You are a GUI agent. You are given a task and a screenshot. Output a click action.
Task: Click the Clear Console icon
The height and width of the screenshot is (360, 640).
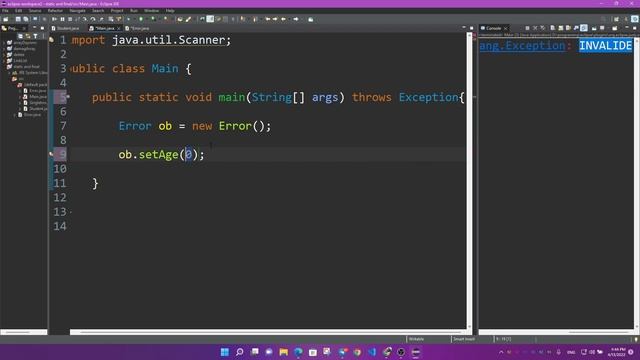(552, 28)
